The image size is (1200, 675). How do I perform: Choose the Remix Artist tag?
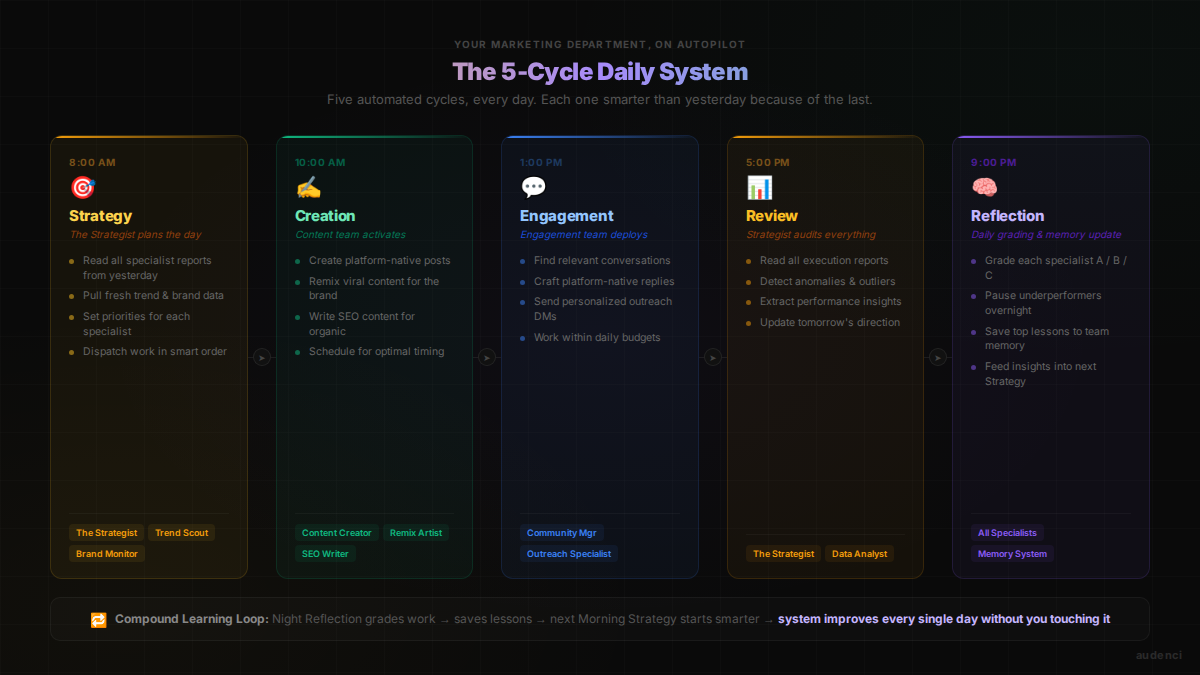(416, 533)
